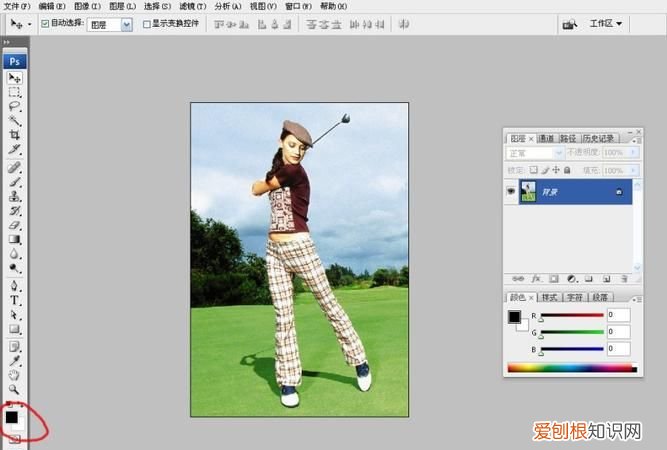The width and height of the screenshot is (667, 450).
Task: Open the 图层 auto-select dropdown
Action: click(x=110, y=25)
